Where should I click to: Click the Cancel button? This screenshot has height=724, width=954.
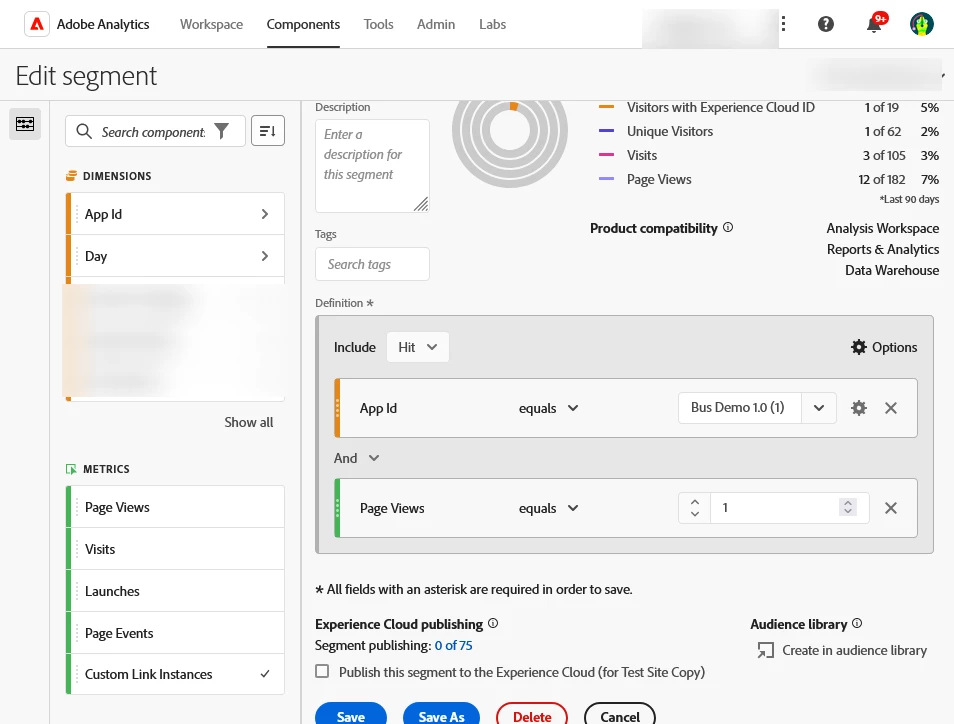click(620, 716)
